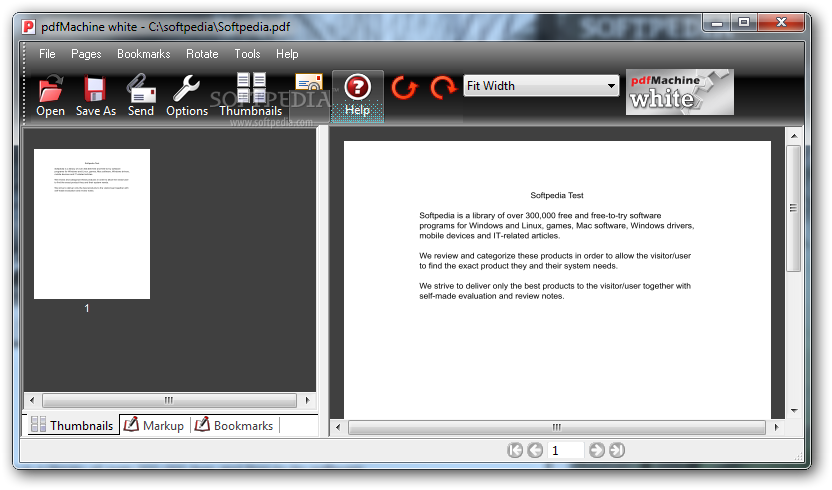832x490 pixels.
Task: Switch to the Bookmarks bottom tab
Action: click(234, 425)
